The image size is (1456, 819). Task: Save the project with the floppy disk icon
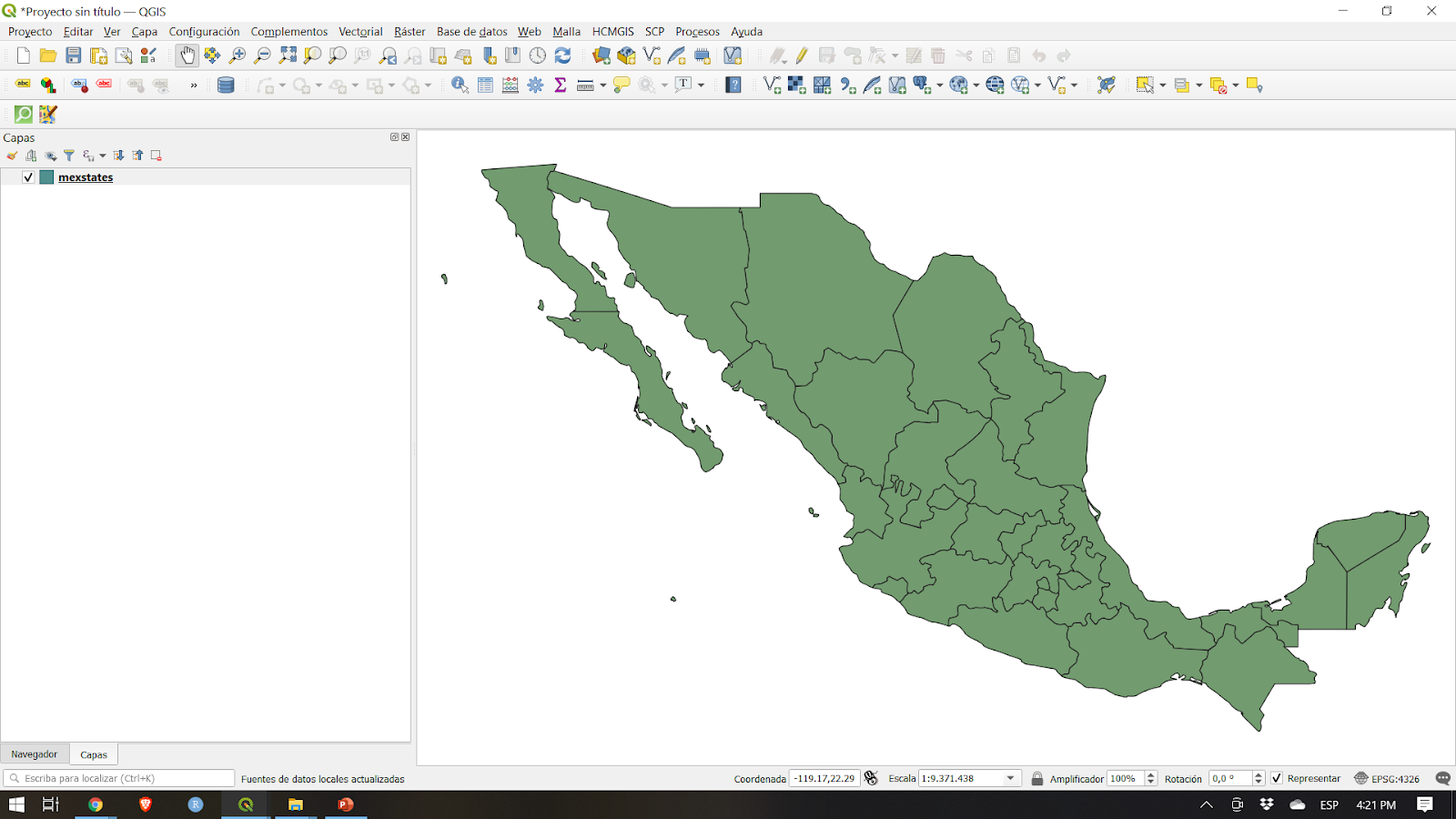click(74, 56)
